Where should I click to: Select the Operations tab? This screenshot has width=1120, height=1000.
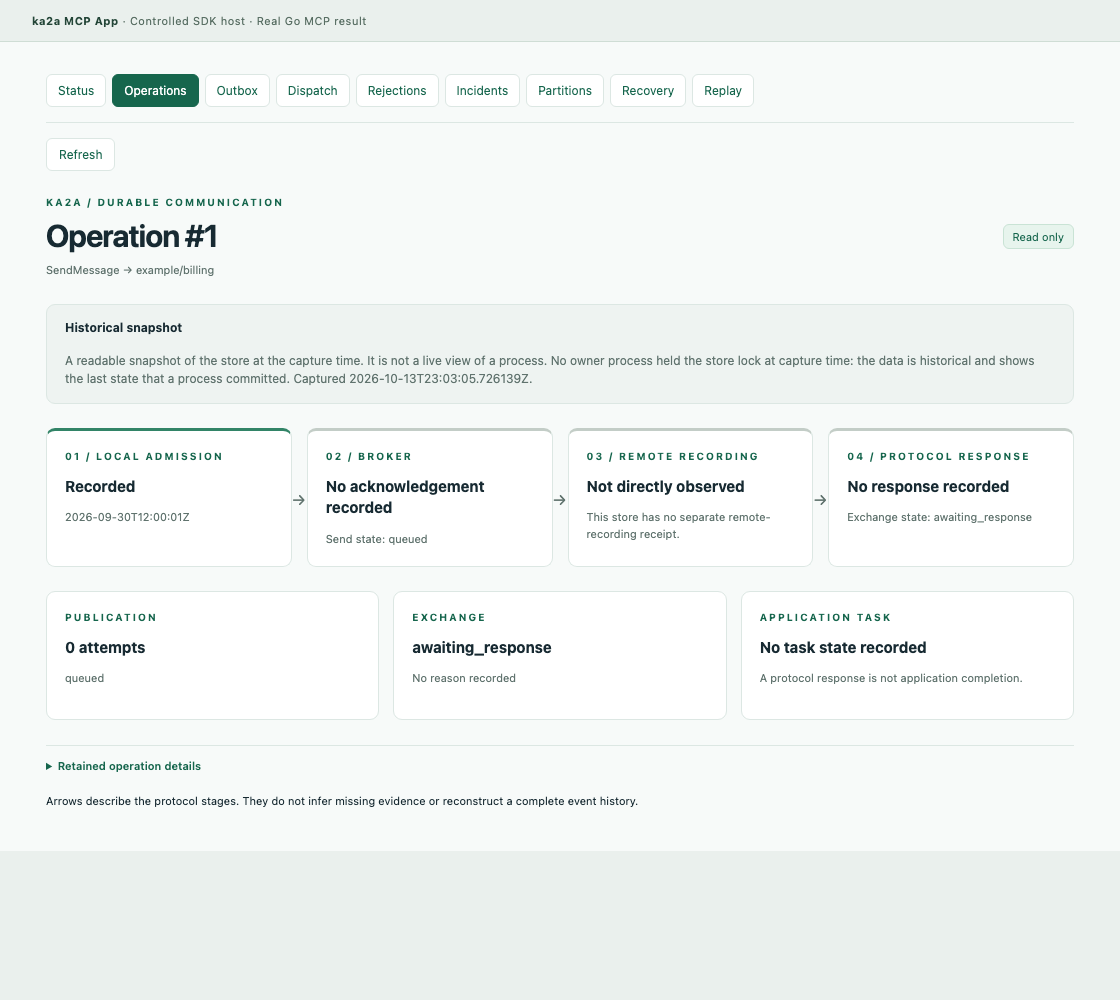(155, 91)
